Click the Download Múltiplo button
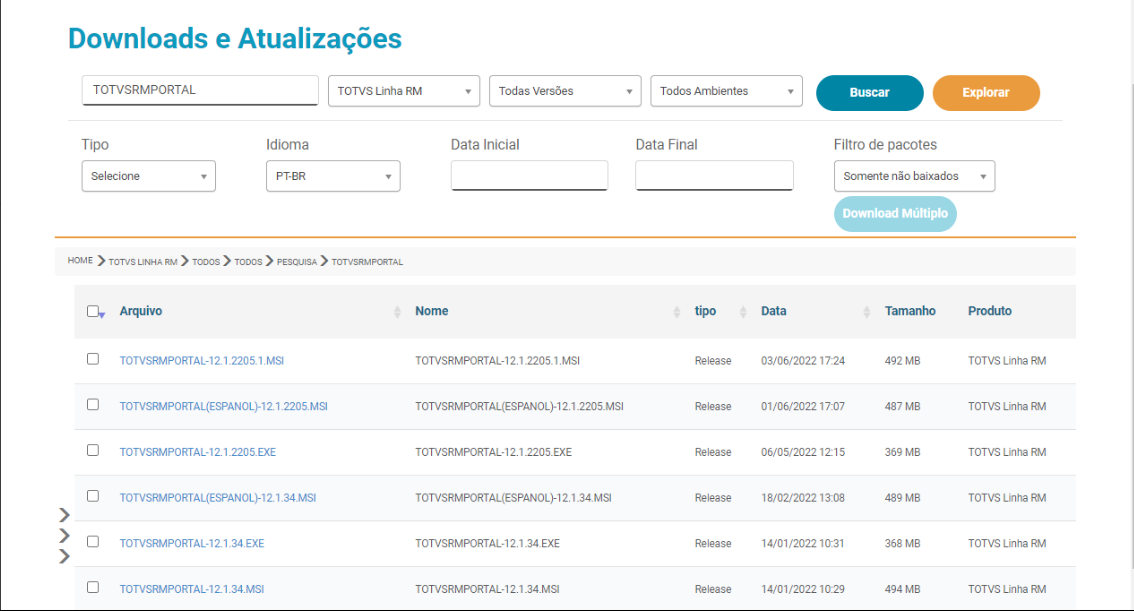 pos(895,213)
